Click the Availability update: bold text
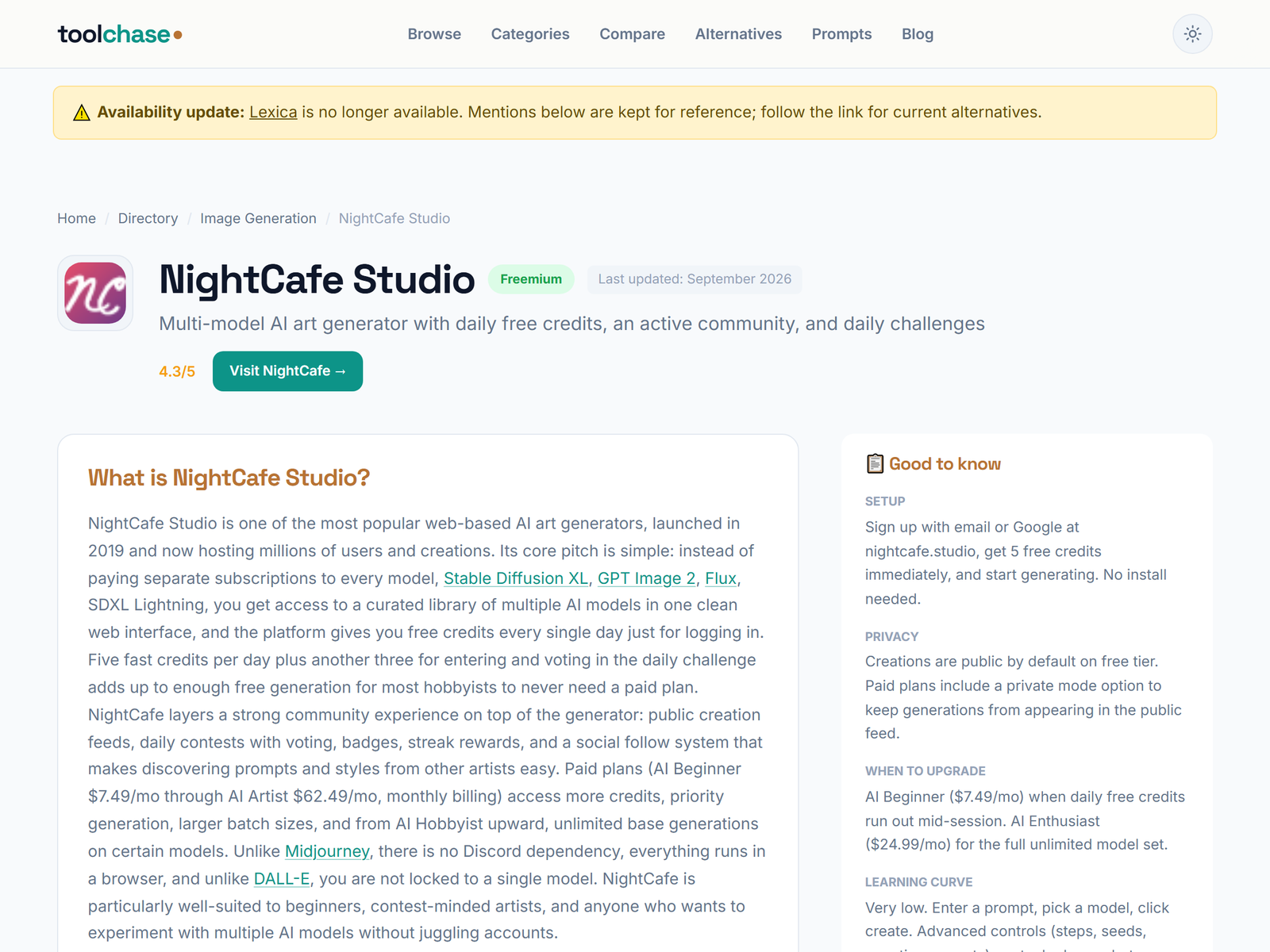 (171, 112)
